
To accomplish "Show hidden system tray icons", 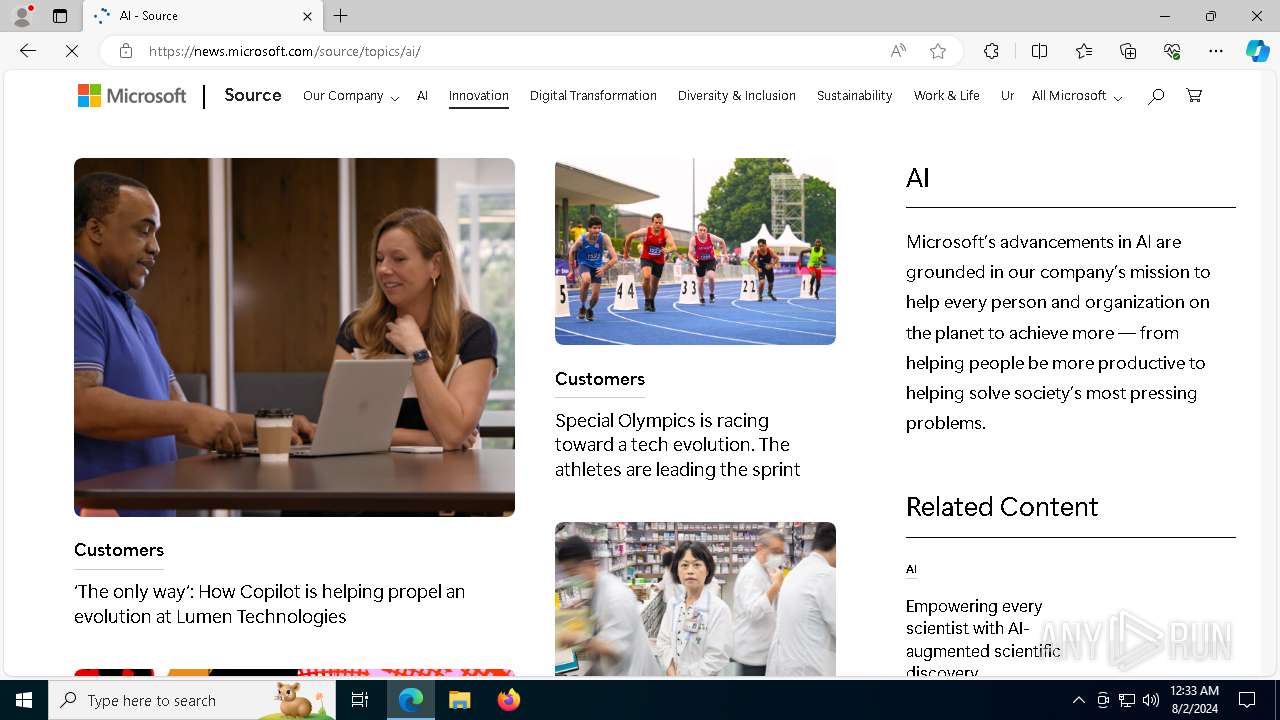I will [x=1078, y=700].
